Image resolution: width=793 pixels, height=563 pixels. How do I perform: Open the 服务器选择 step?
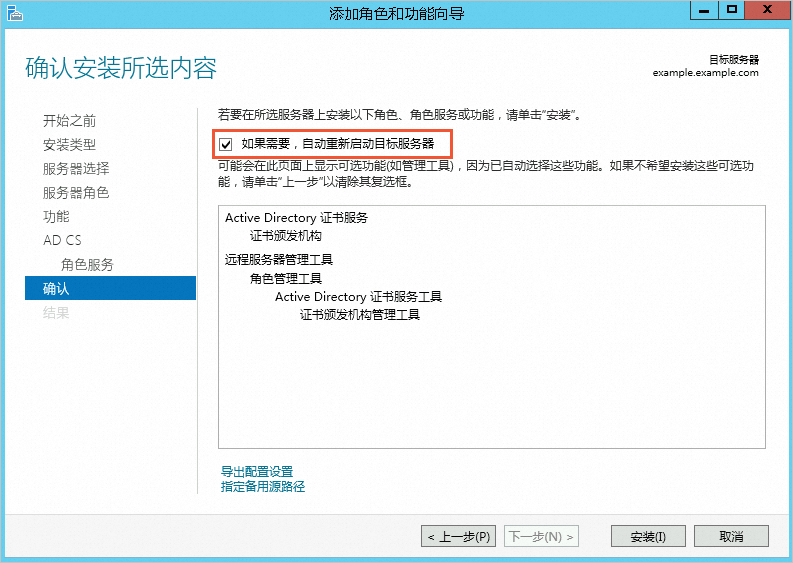76,168
